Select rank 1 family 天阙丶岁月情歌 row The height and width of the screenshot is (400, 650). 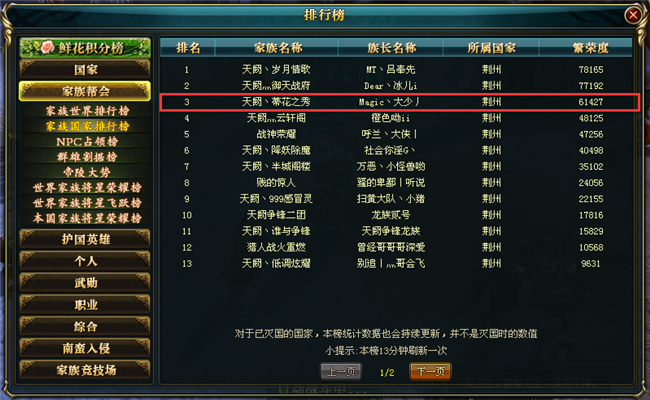coord(396,70)
